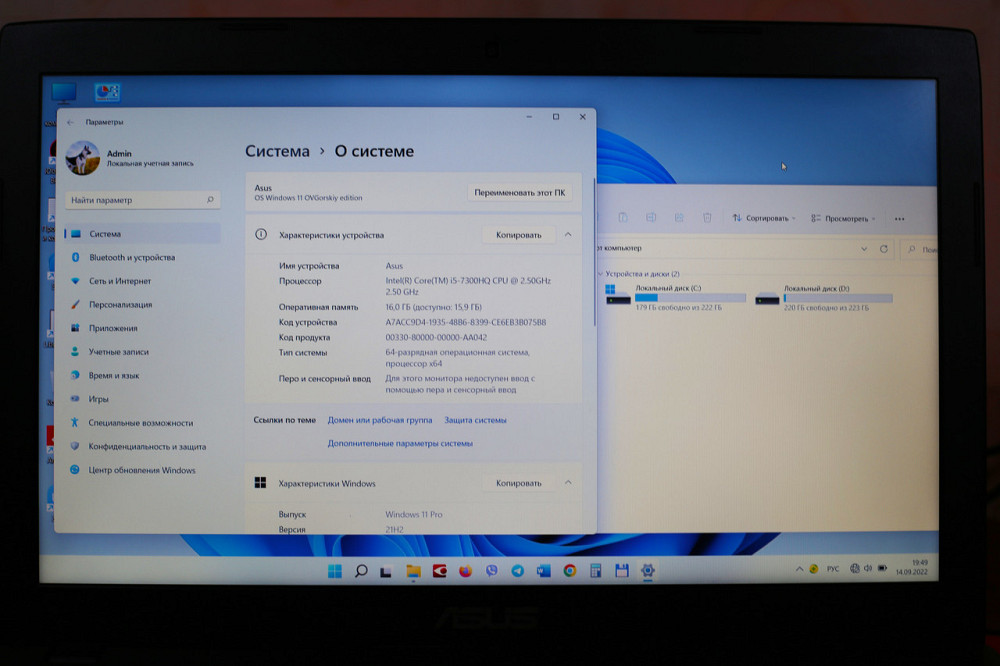Open the Windows Start menu
This screenshot has width=1000, height=666.
click(x=334, y=571)
